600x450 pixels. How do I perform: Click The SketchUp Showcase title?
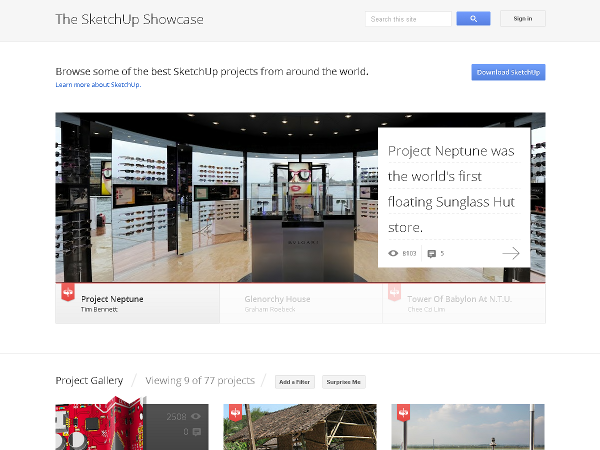point(129,19)
